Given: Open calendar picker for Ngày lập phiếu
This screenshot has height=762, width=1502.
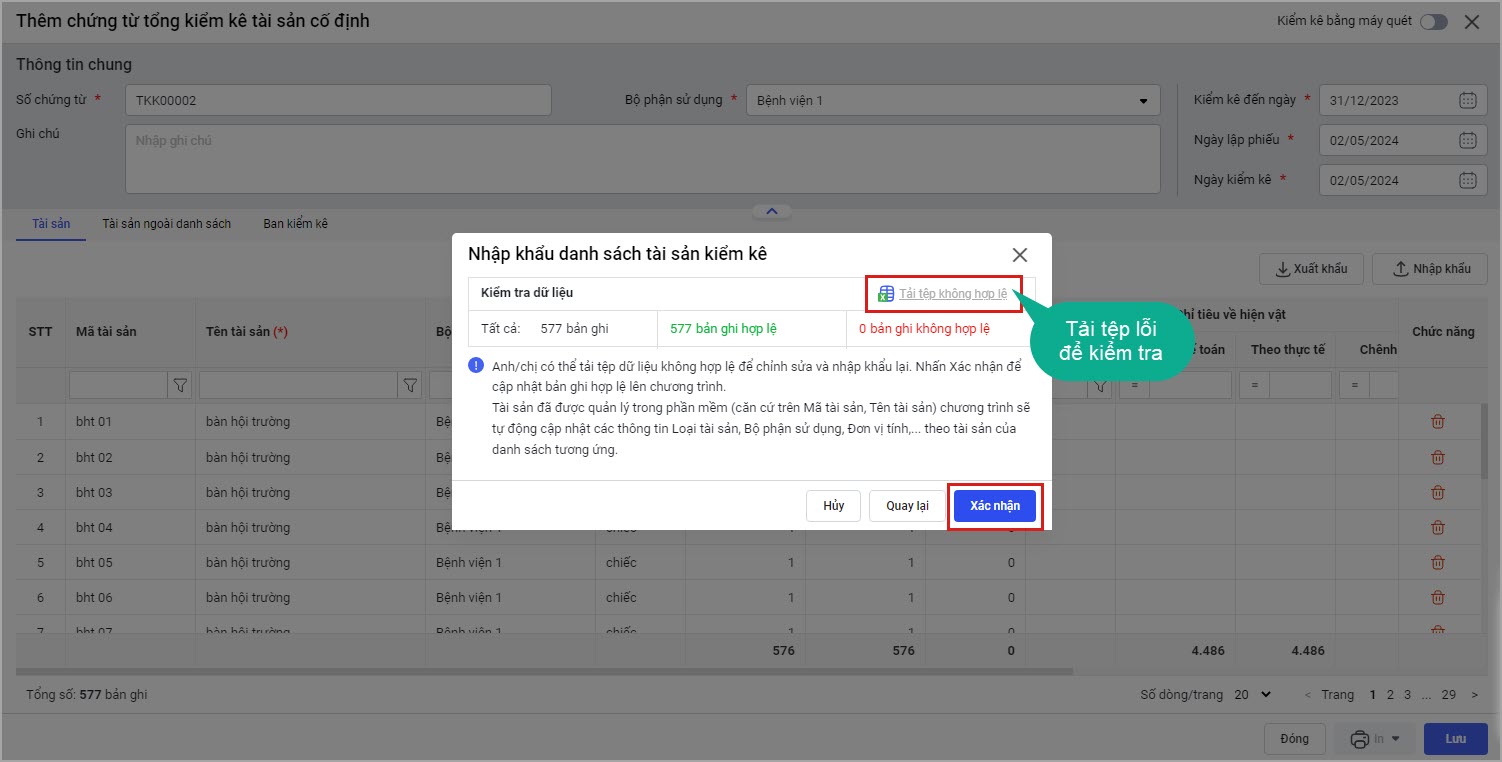Looking at the screenshot, I should pos(1467,140).
